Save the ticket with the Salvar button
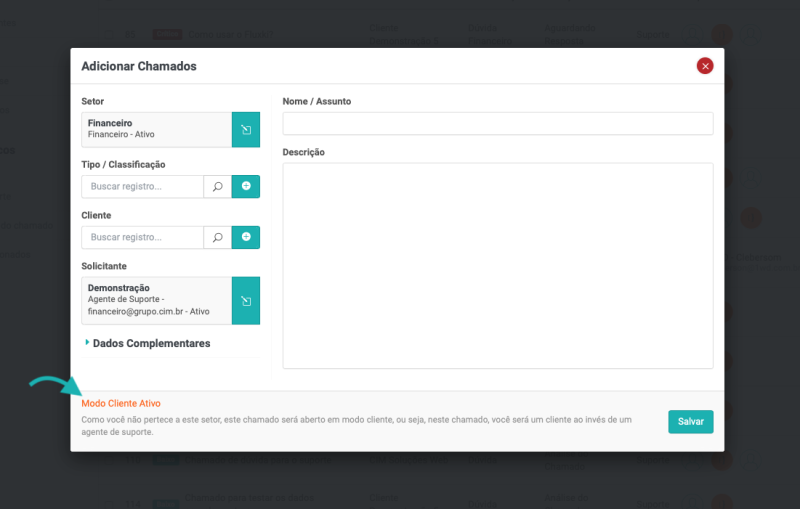 point(690,421)
